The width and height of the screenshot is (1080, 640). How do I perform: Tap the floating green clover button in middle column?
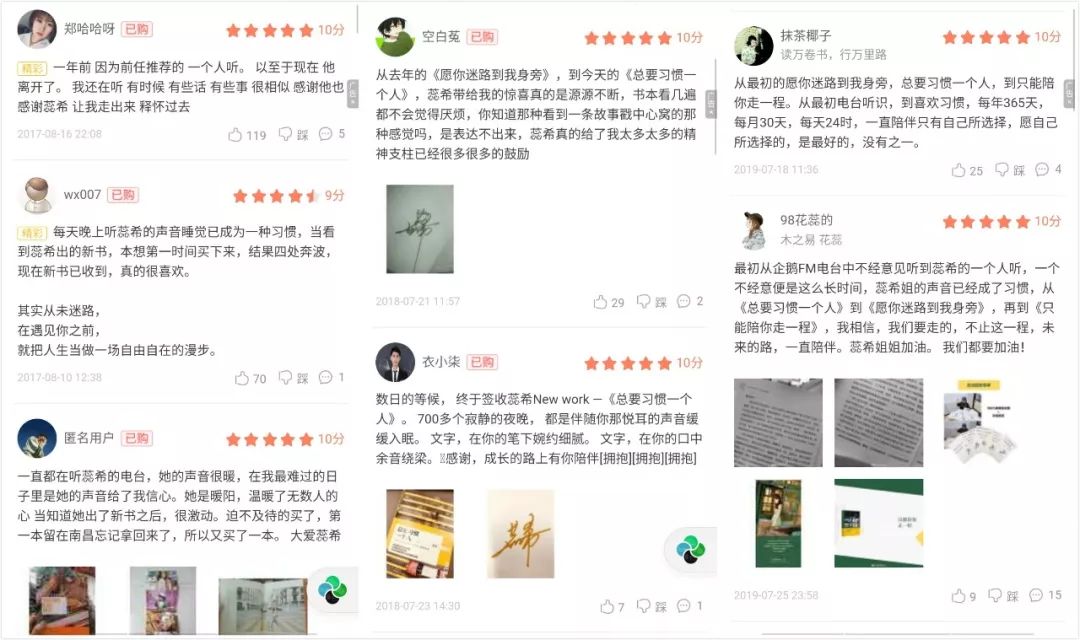(x=690, y=549)
